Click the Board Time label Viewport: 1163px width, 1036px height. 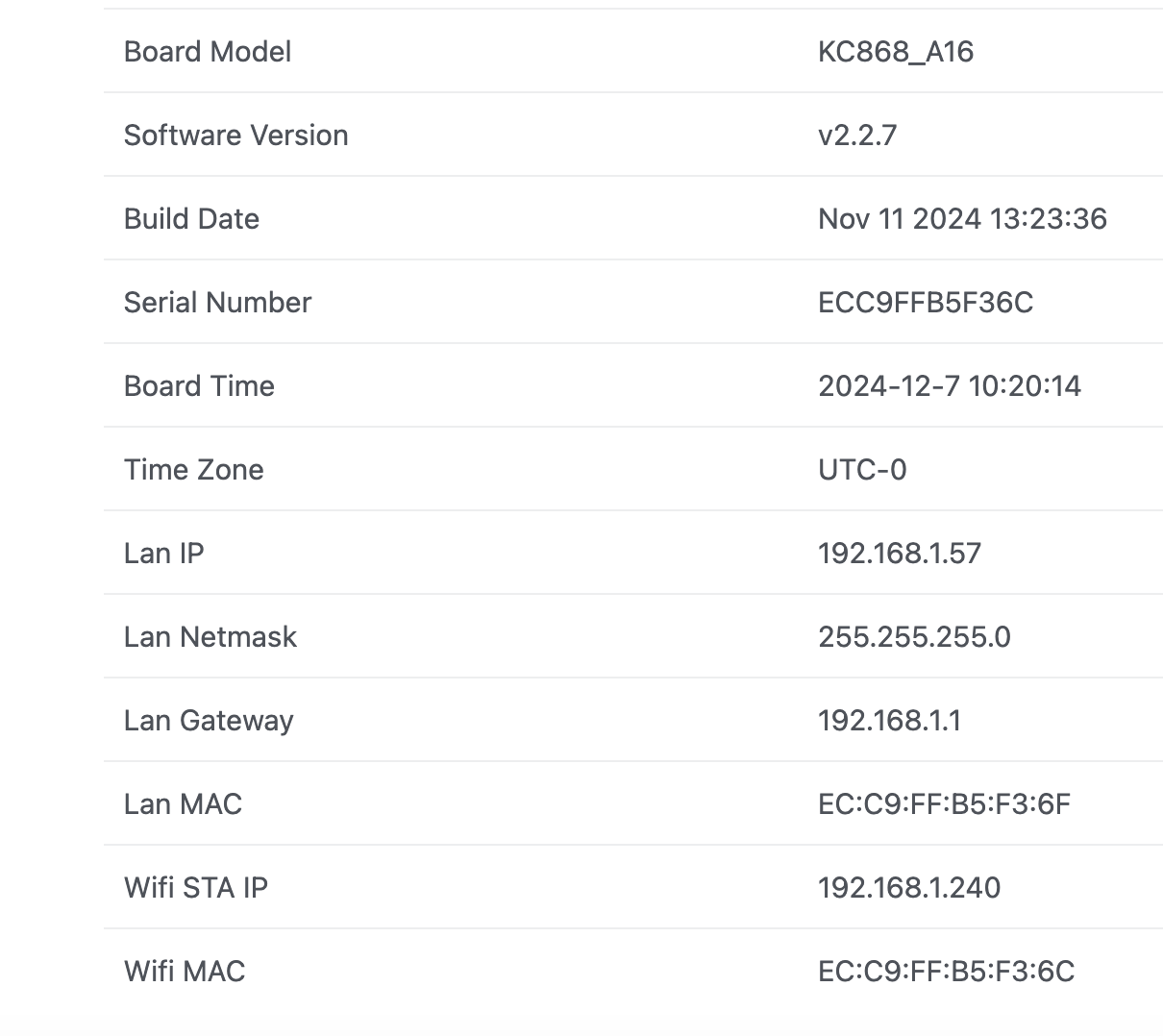[x=199, y=386]
